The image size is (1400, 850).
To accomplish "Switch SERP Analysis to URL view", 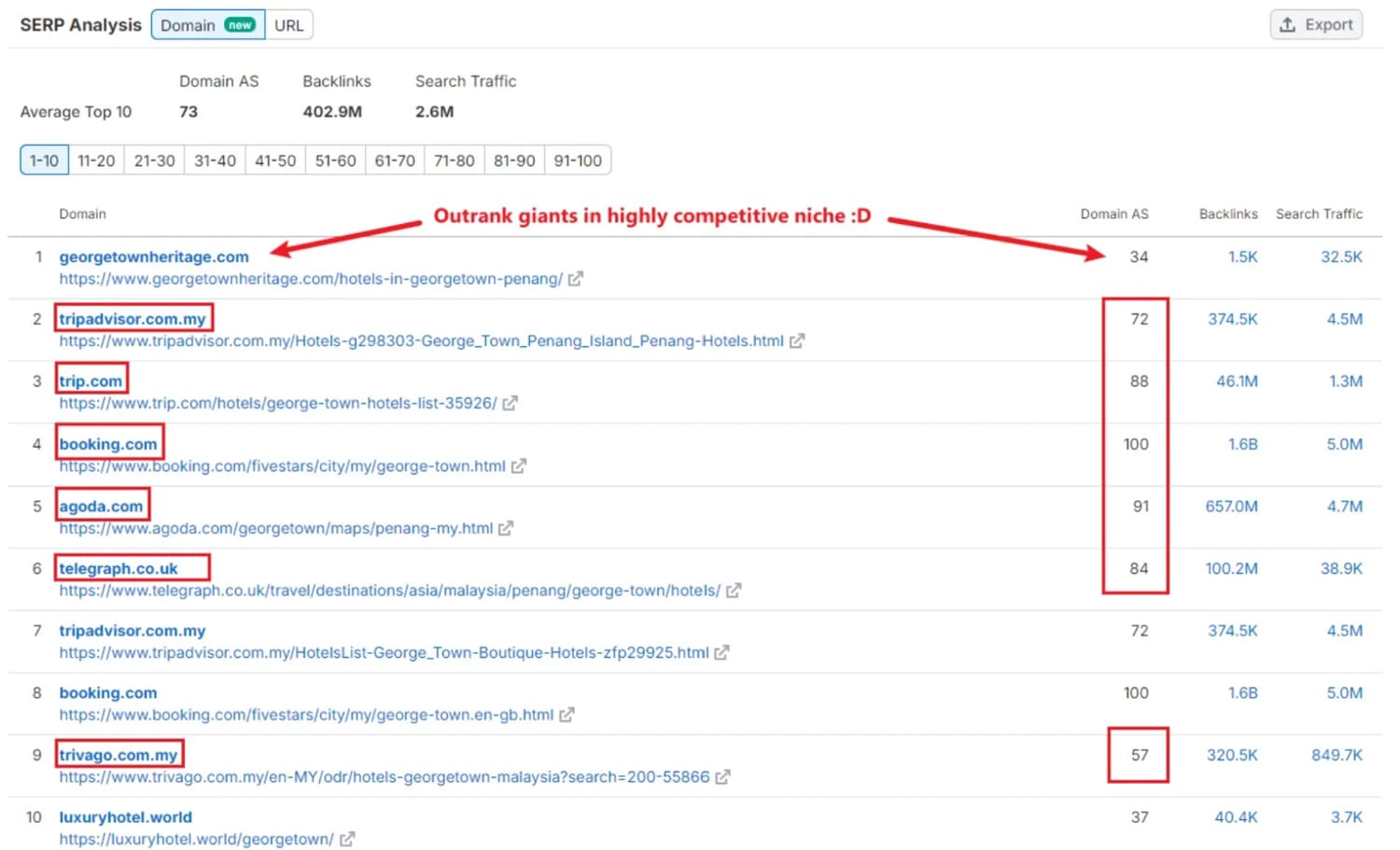I will click(x=288, y=25).
